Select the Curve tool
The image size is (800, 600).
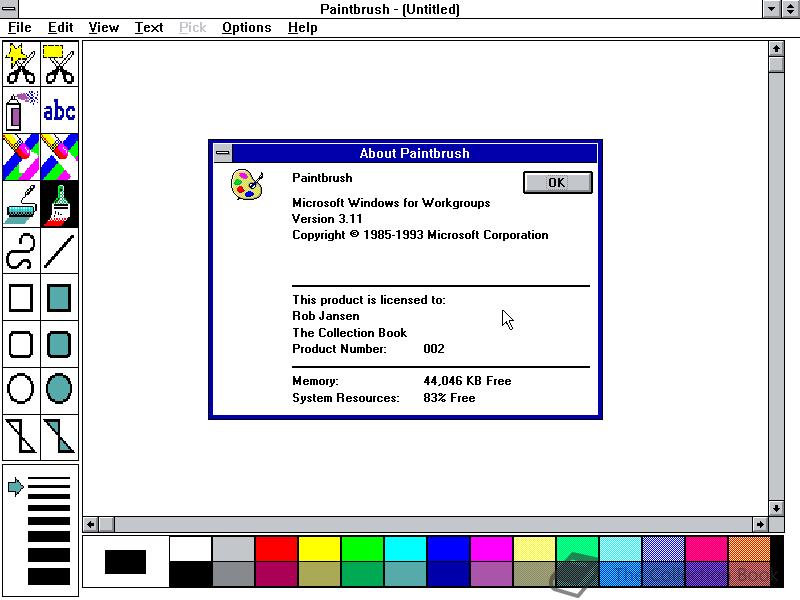coord(21,251)
